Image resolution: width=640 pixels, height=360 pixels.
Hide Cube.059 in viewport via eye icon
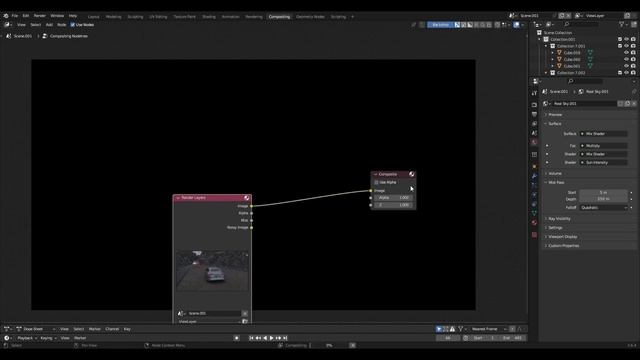click(626, 53)
